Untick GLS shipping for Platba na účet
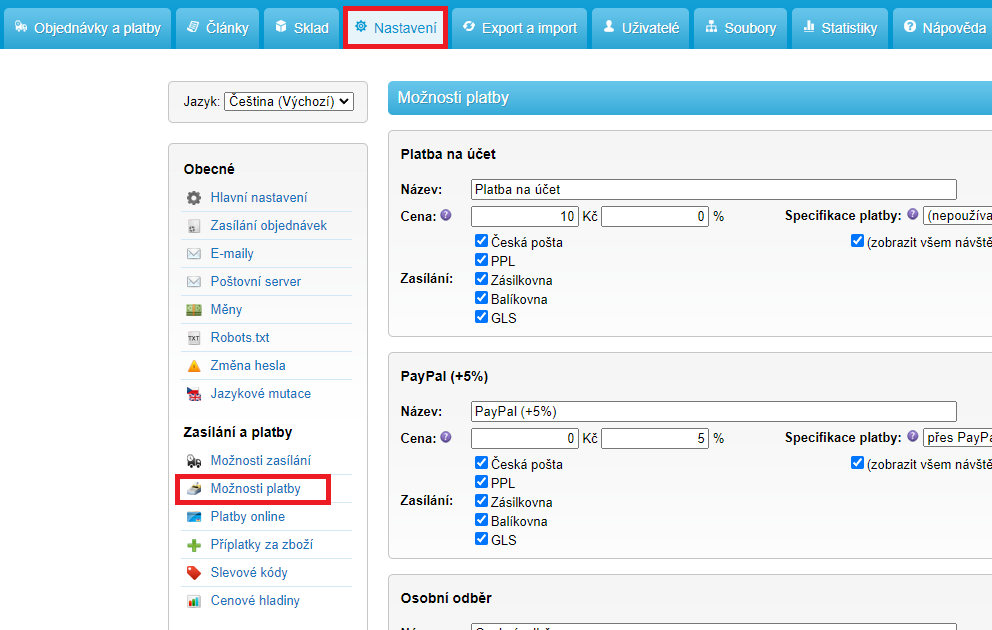The width and height of the screenshot is (992, 630). coord(482,318)
